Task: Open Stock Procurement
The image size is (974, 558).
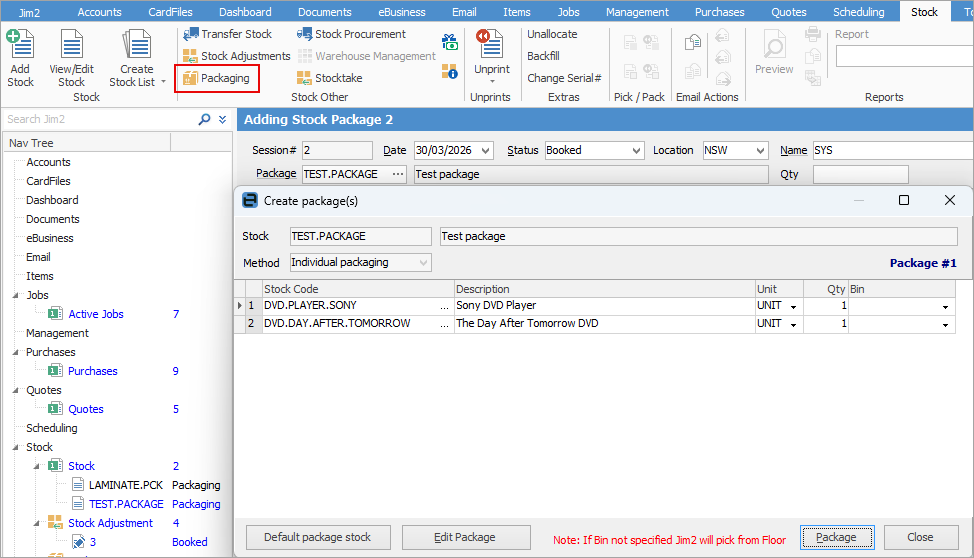Action: point(351,34)
